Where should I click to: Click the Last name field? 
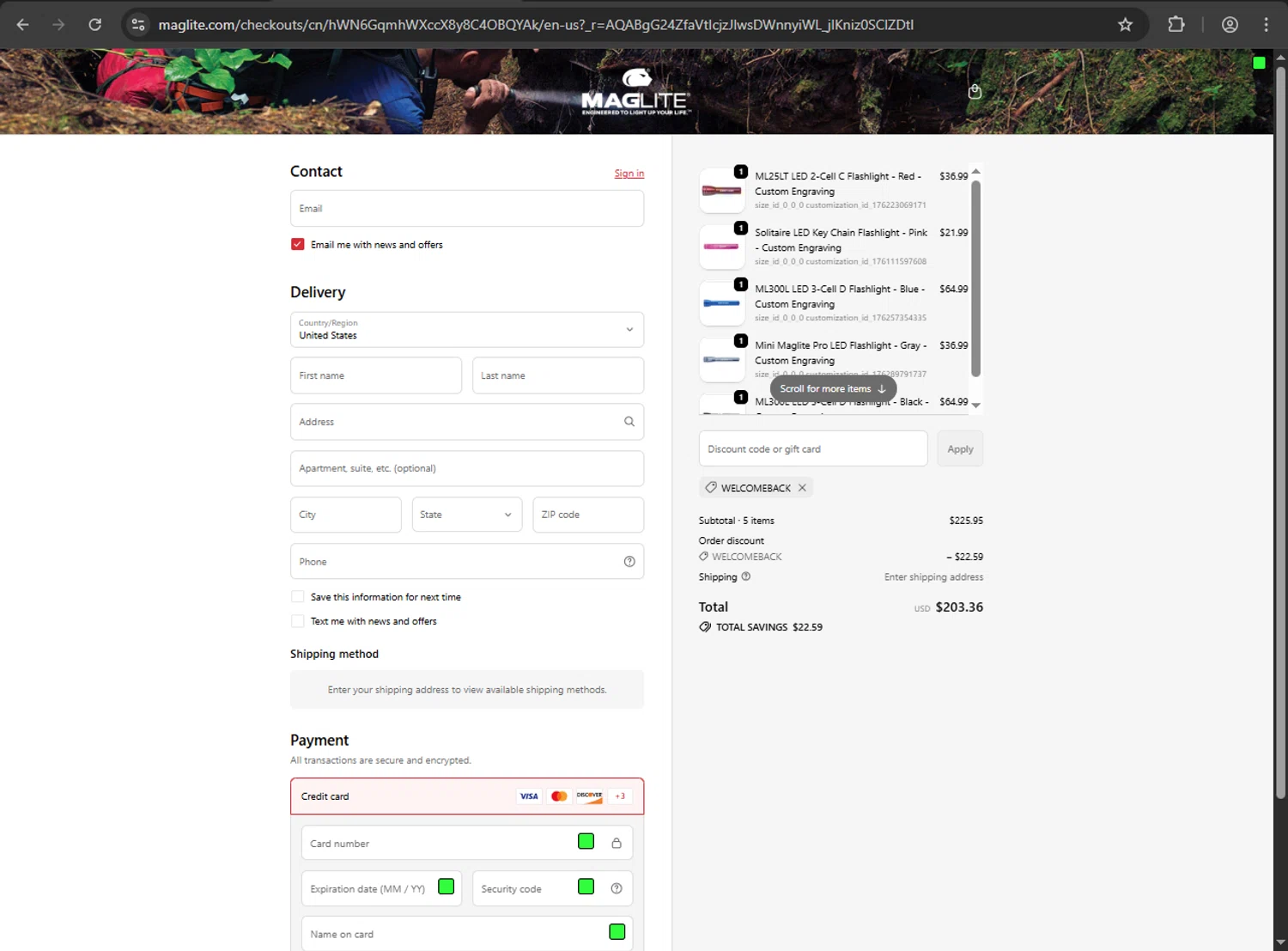(x=558, y=375)
